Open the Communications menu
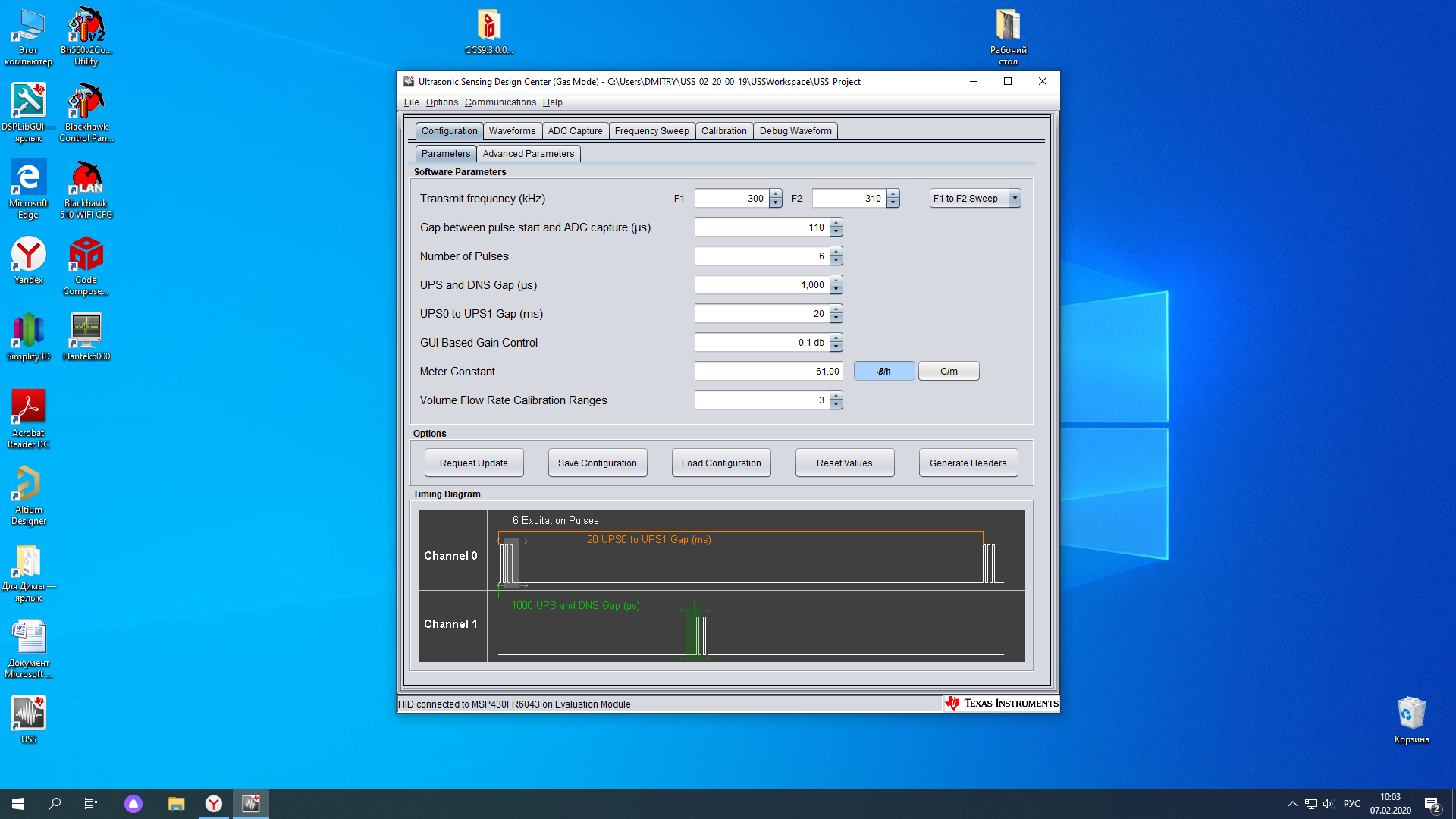Image resolution: width=1456 pixels, height=819 pixels. coord(500,102)
